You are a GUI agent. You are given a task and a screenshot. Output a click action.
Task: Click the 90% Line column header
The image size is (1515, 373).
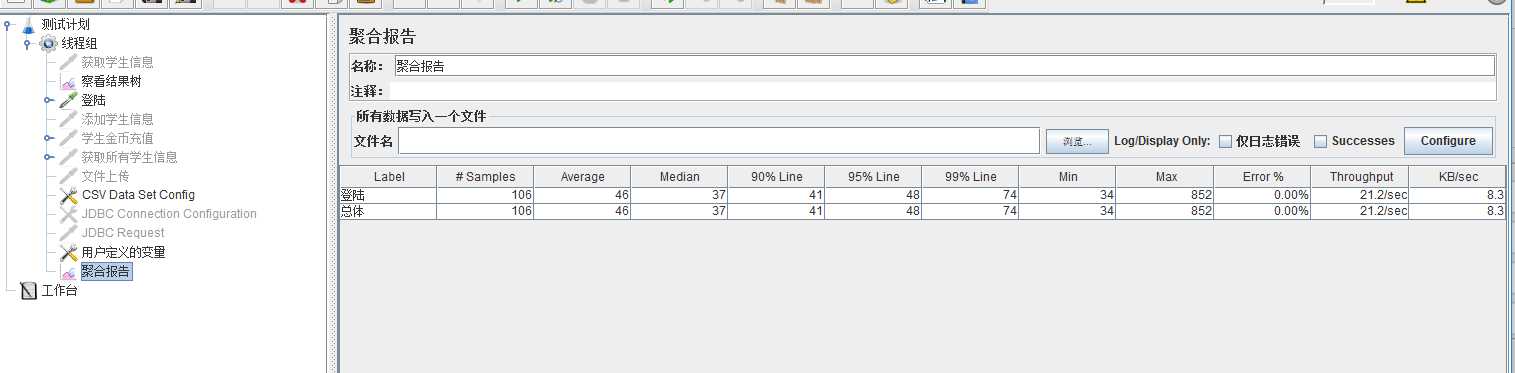776,176
